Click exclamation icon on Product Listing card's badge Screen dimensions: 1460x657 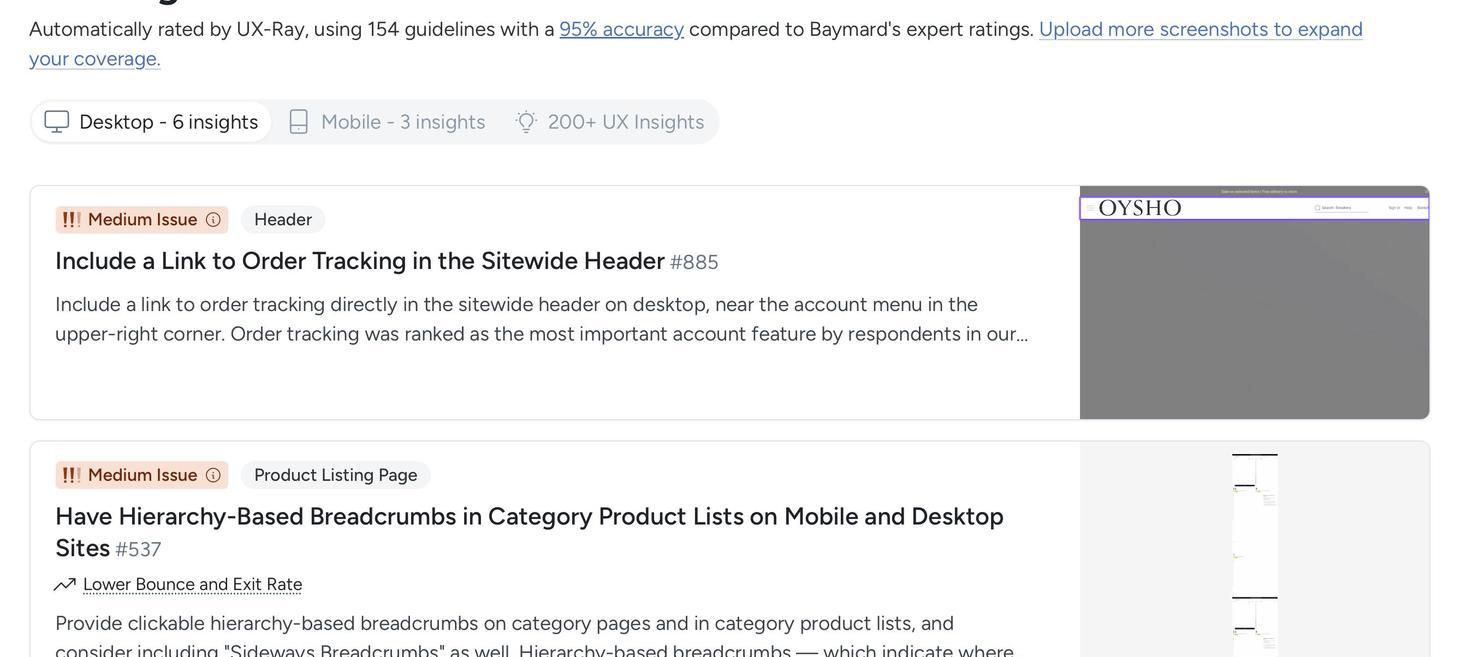point(71,476)
